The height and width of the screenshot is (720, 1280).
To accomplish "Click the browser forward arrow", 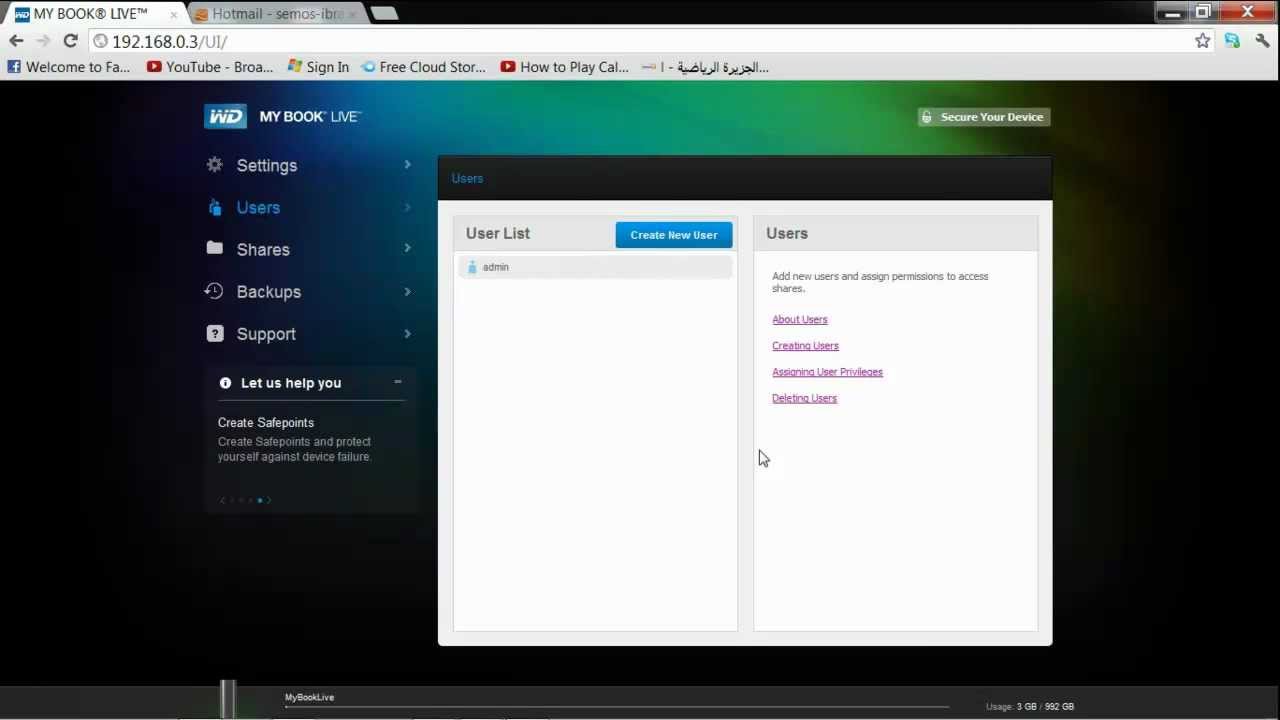I will pyautogui.click(x=43, y=41).
